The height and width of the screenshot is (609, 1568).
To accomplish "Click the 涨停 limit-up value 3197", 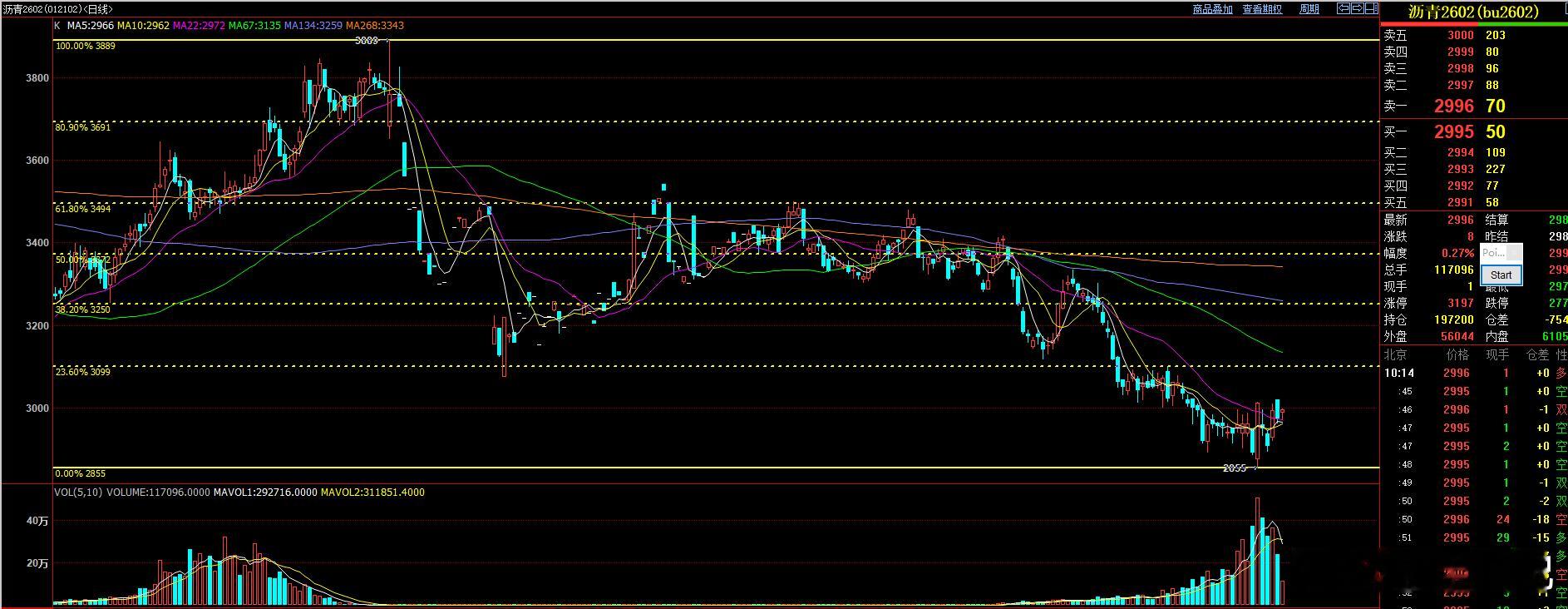I will click(x=1460, y=303).
